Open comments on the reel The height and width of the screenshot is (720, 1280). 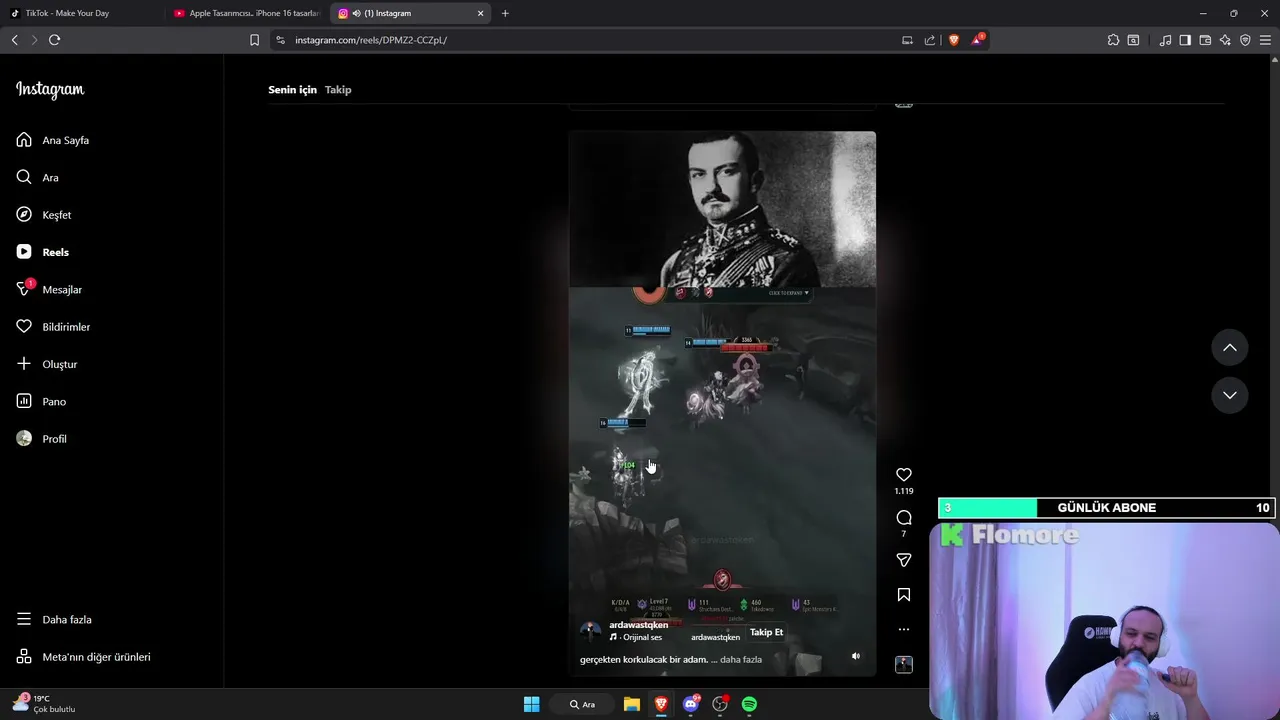click(x=904, y=518)
